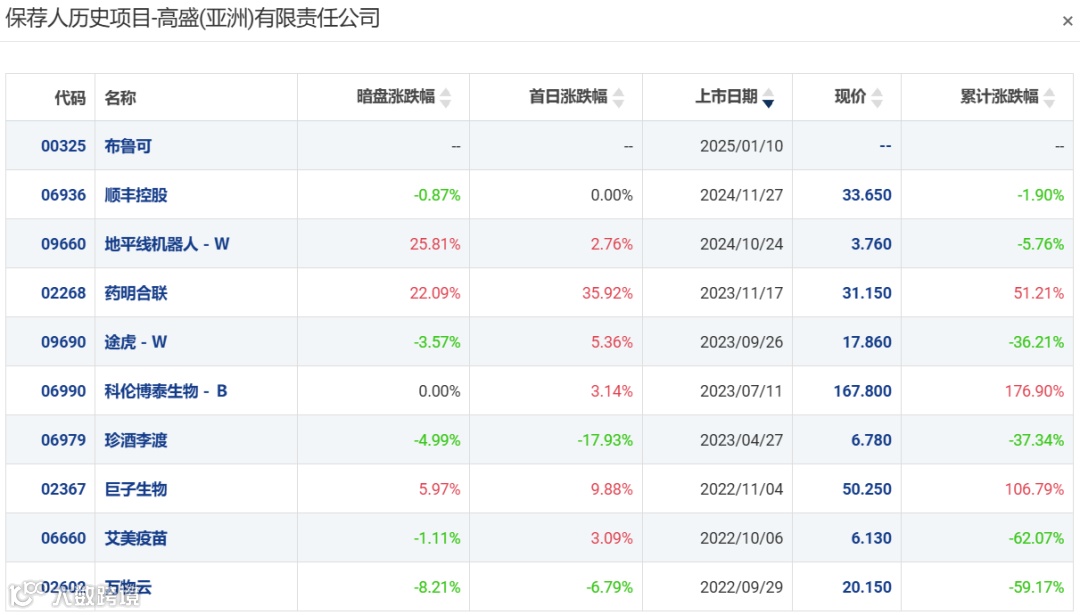
Task: Select cumulative change -37.34%
Action: [x=1036, y=439]
